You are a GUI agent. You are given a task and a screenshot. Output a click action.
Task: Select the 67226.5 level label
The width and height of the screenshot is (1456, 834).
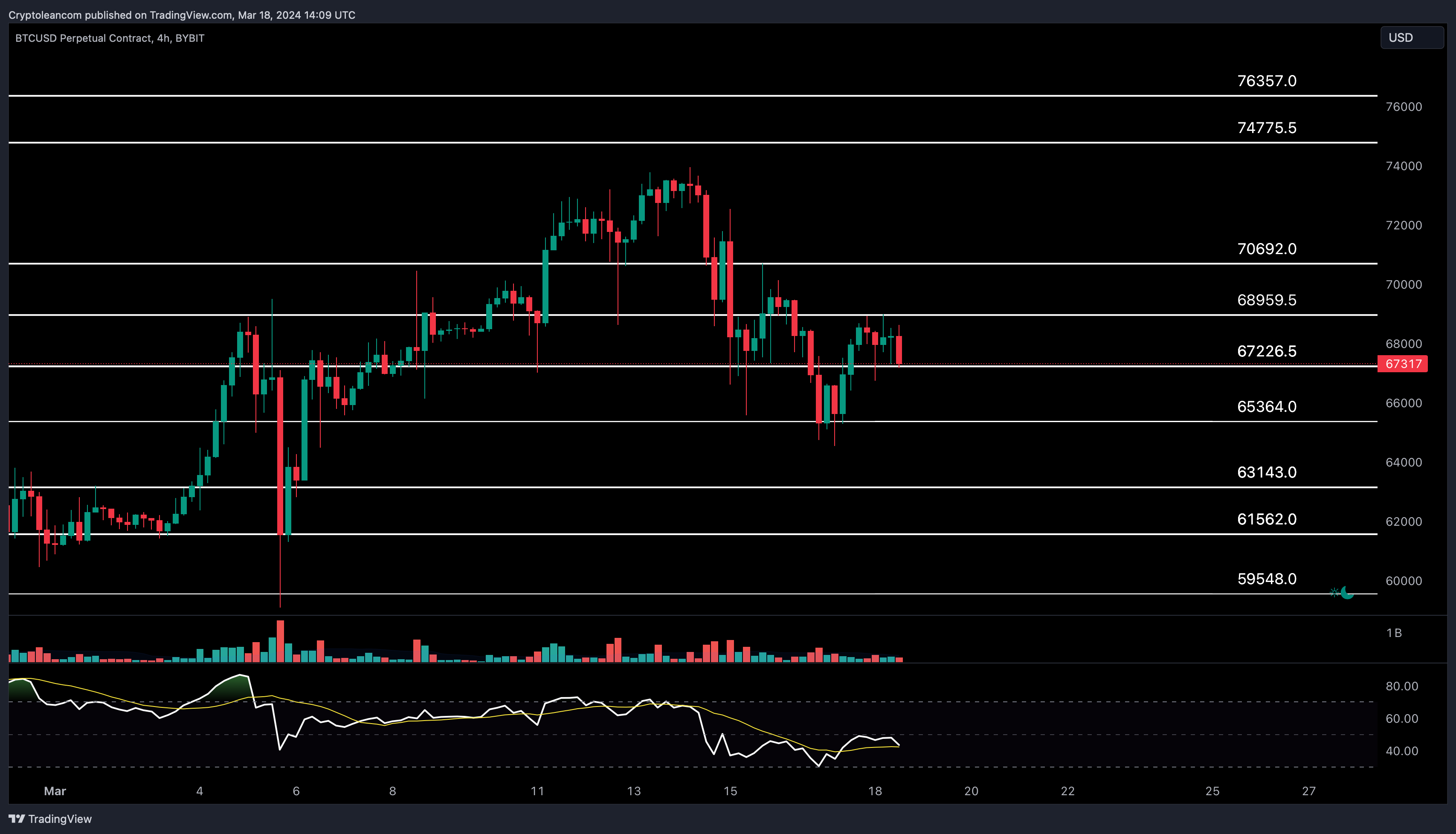1266,351
